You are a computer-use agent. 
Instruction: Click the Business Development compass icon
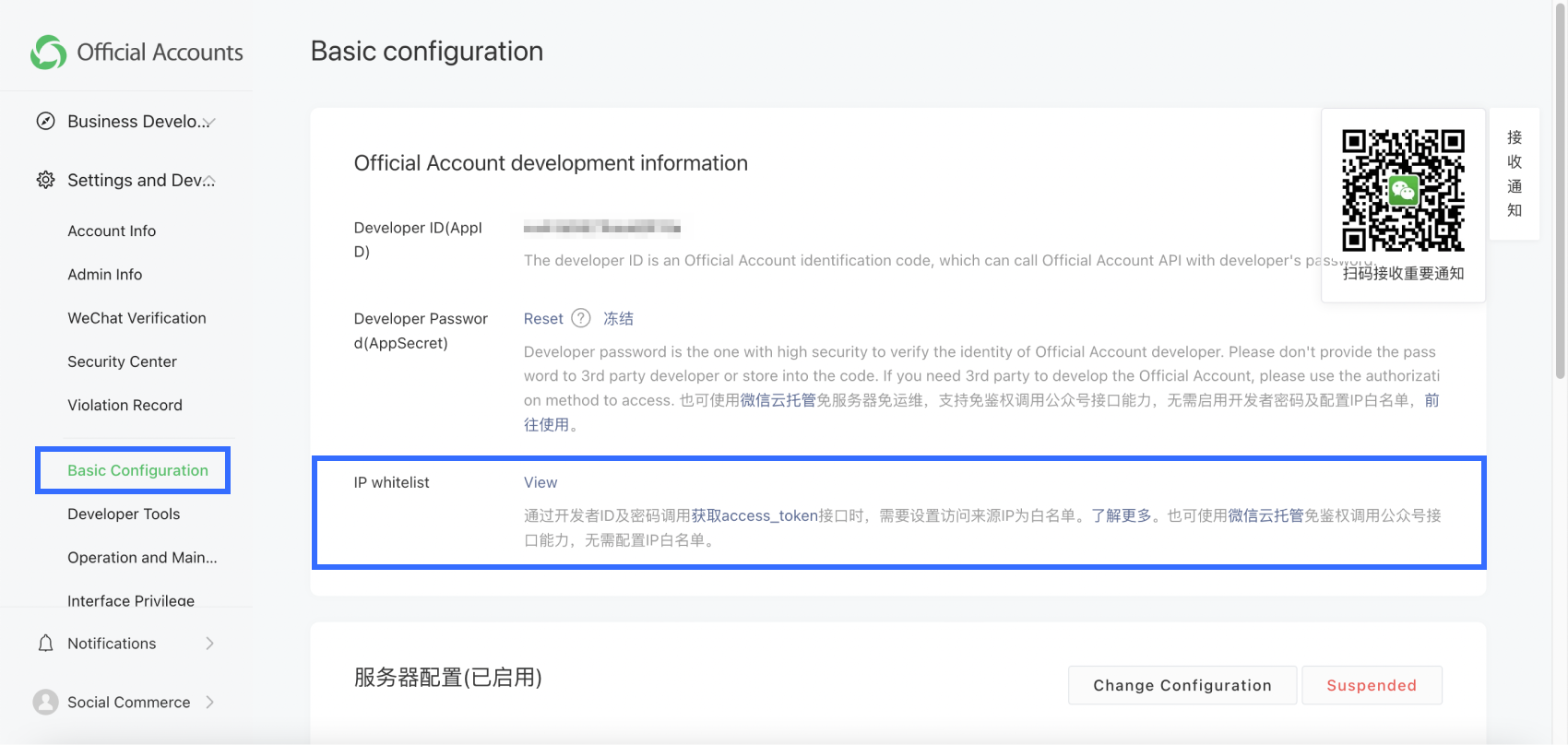(45, 121)
